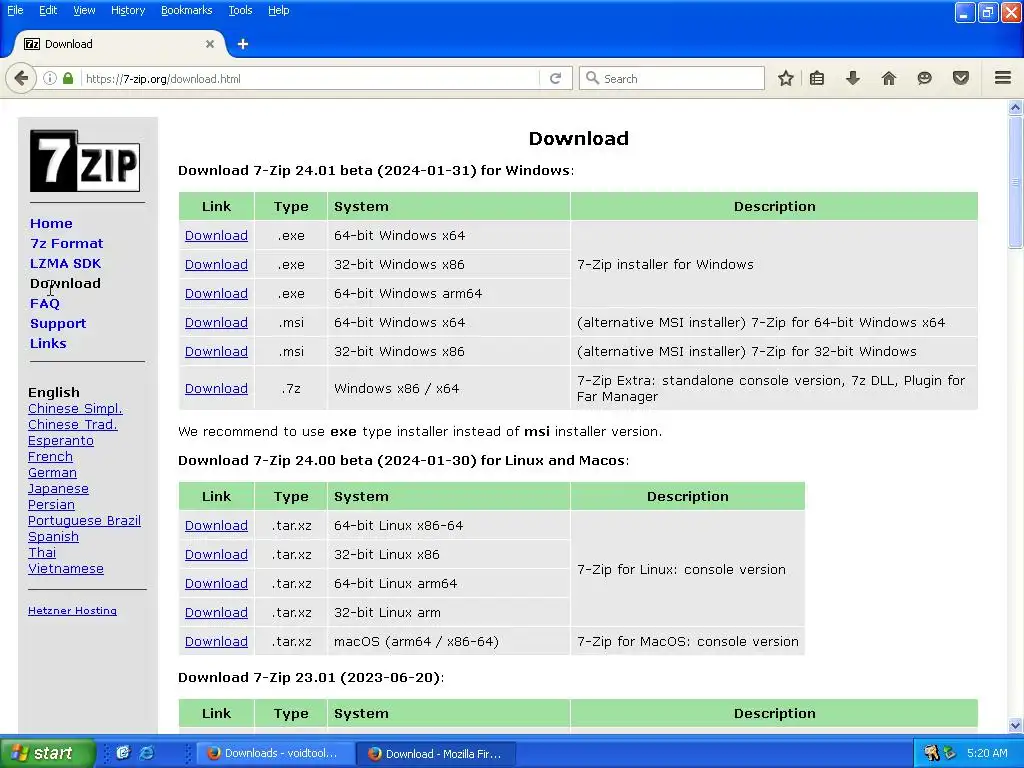The width and height of the screenshot is (1024, 768).
Task: Download .exe for 32-bit Windows x86
Action: click(216, 264)
